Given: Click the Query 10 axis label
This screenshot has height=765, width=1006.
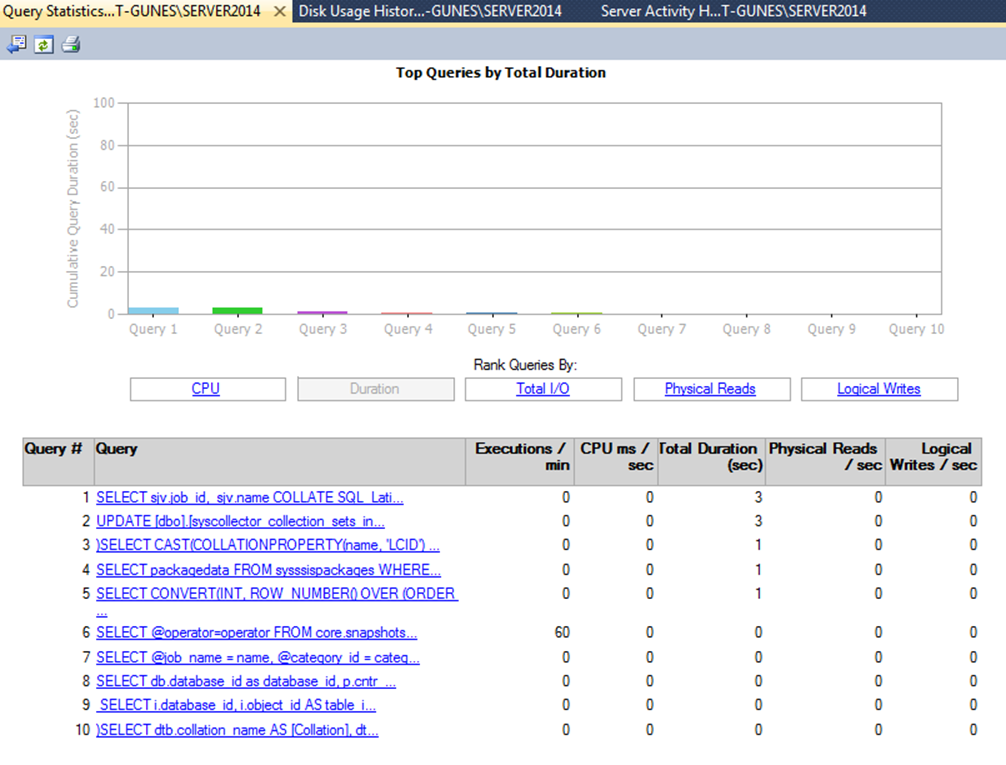Looking at the screenshot, I should point(916,329).
